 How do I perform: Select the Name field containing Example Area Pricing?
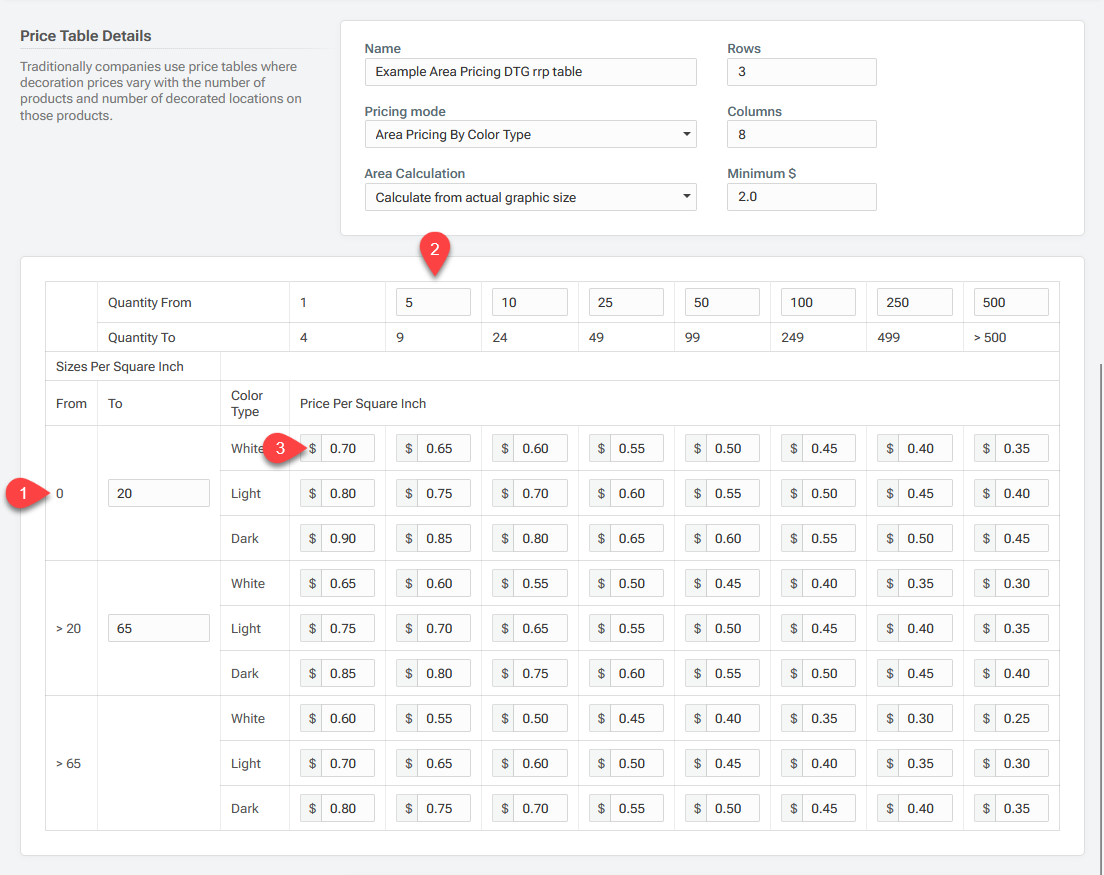[x=530, y=72]
